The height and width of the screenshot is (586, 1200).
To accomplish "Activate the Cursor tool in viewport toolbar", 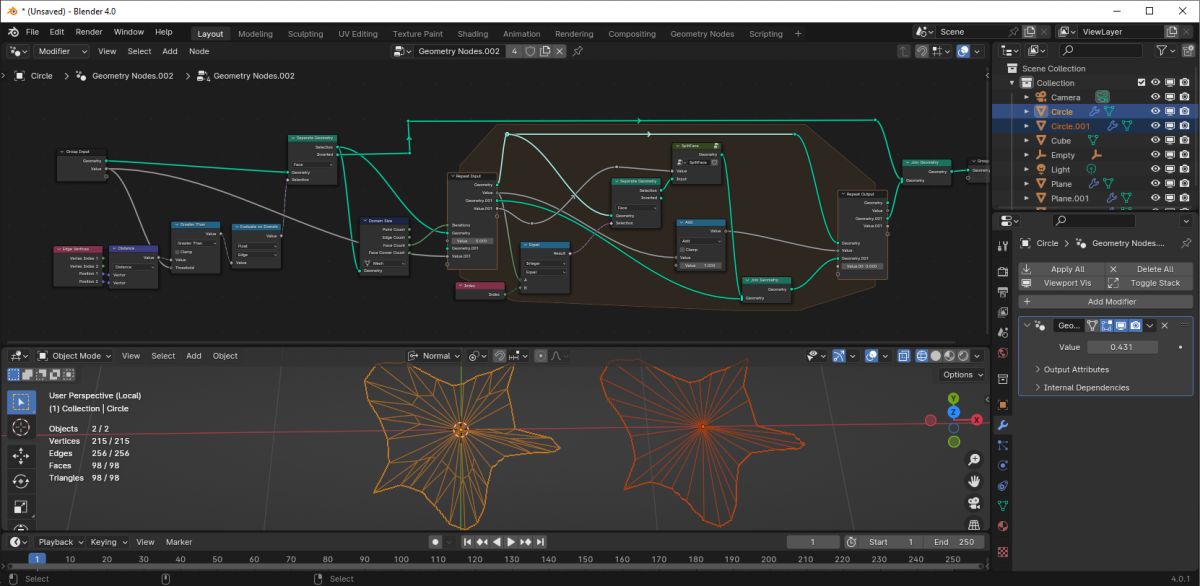I will tap(20, 428).
